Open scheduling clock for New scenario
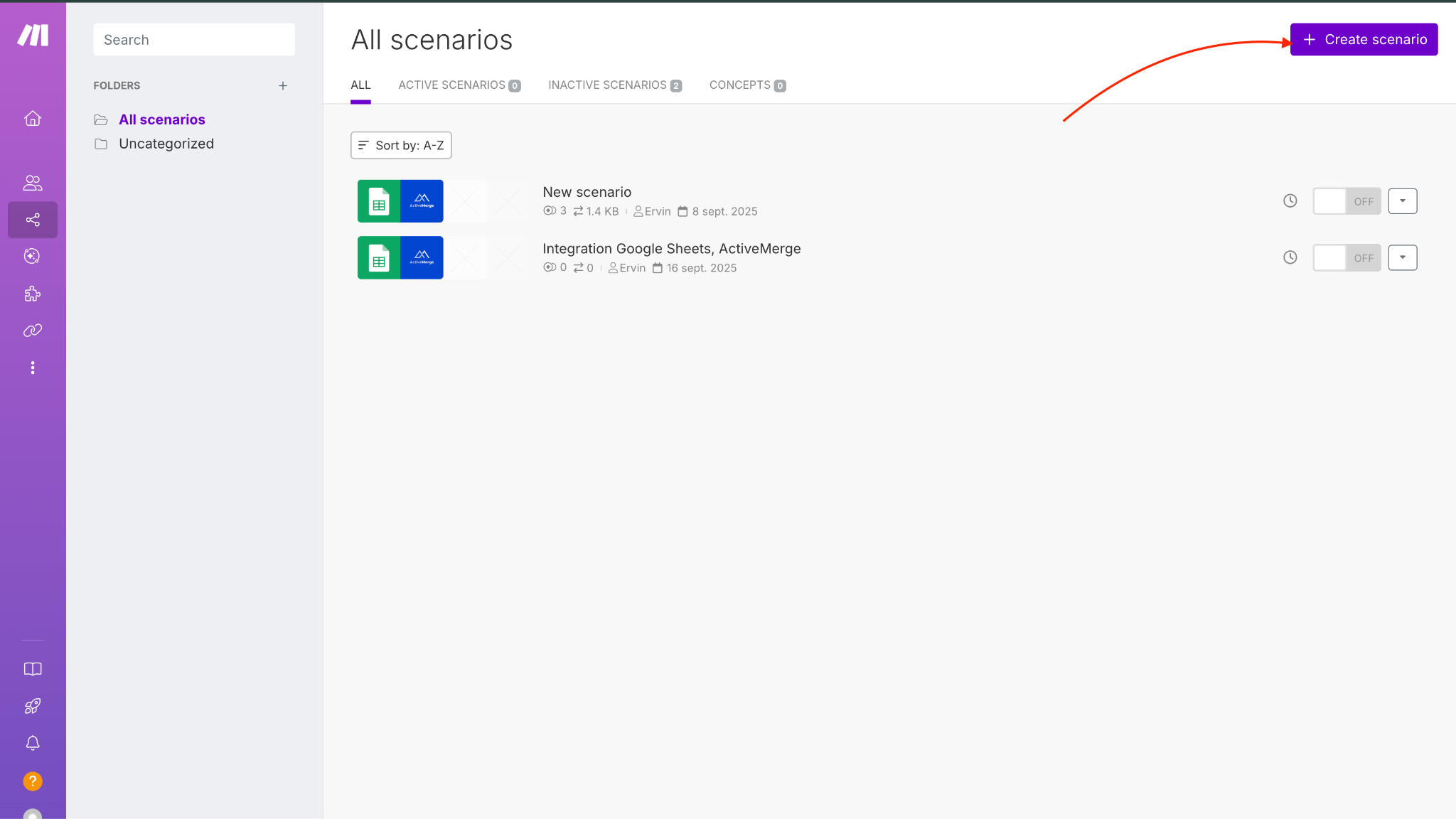Viewport: 1456px width, 819px height. click(x=1290, y=200)
